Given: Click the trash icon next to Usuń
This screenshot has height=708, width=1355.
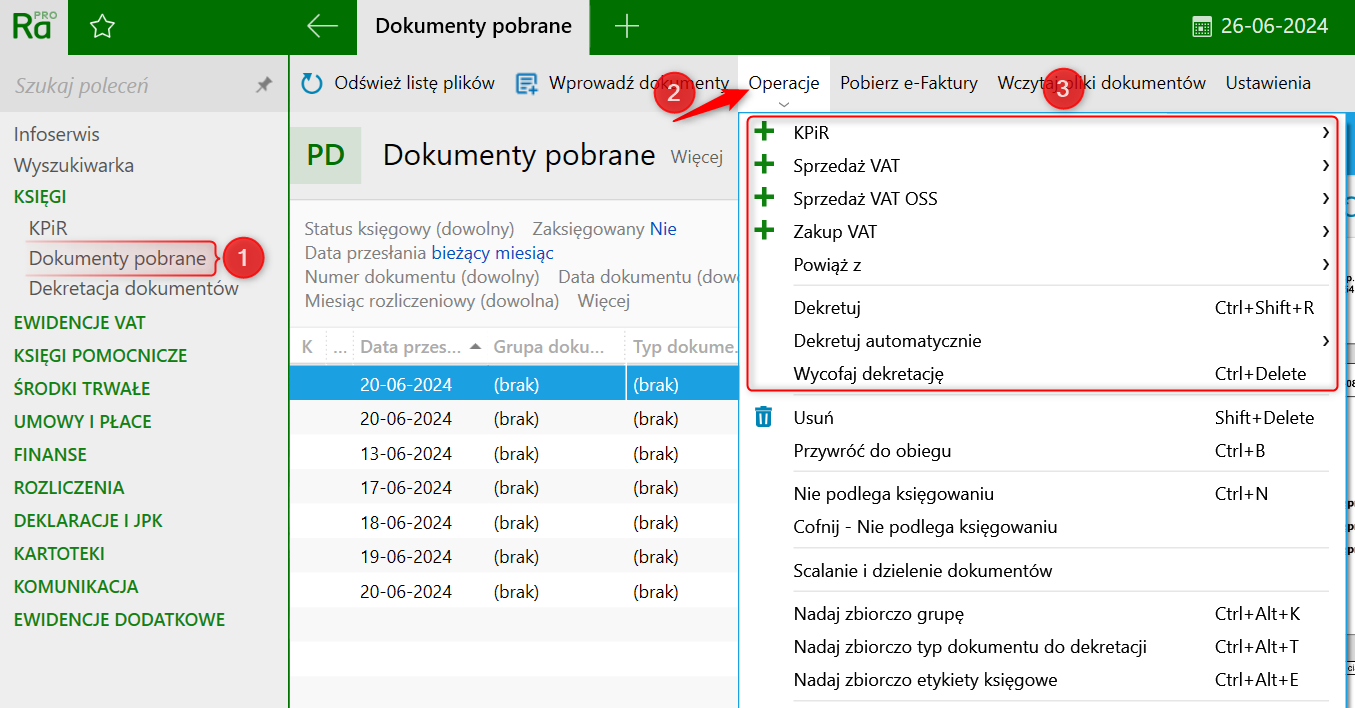Looking at the screenshot, I should [x=764, y=418].
